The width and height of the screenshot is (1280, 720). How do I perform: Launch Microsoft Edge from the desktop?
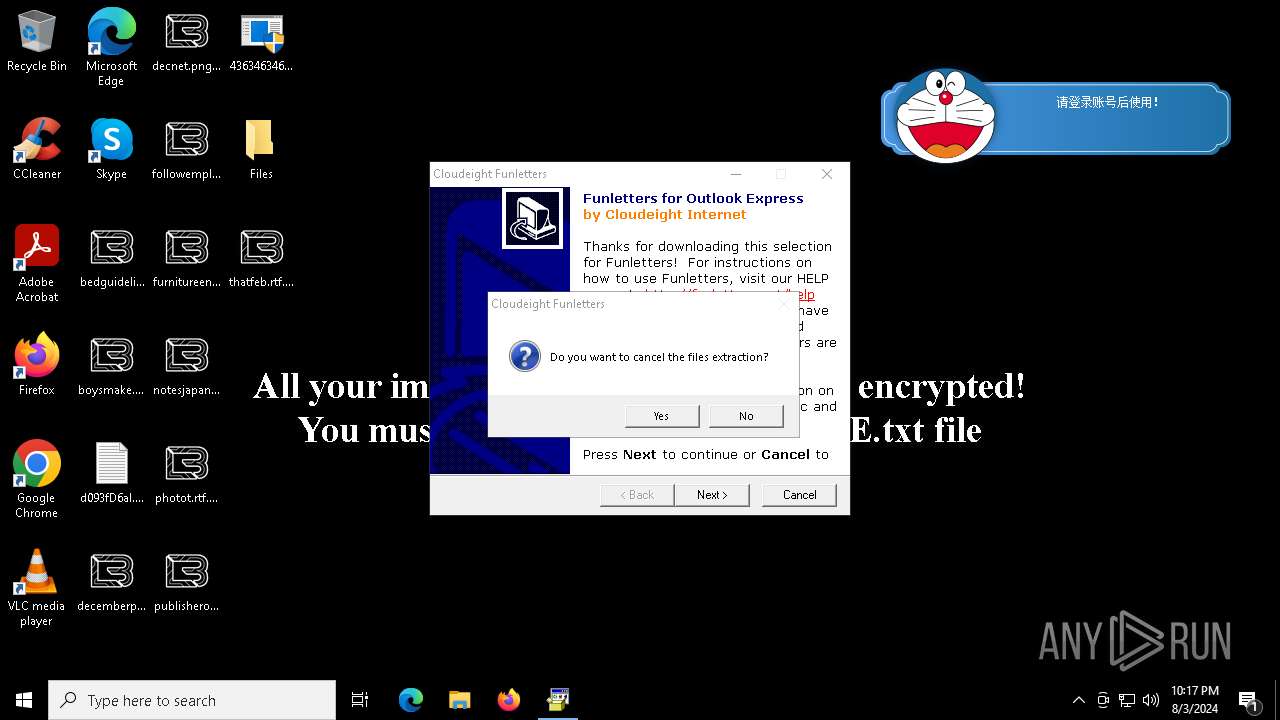pyautogui.click(x=111, y=47)
